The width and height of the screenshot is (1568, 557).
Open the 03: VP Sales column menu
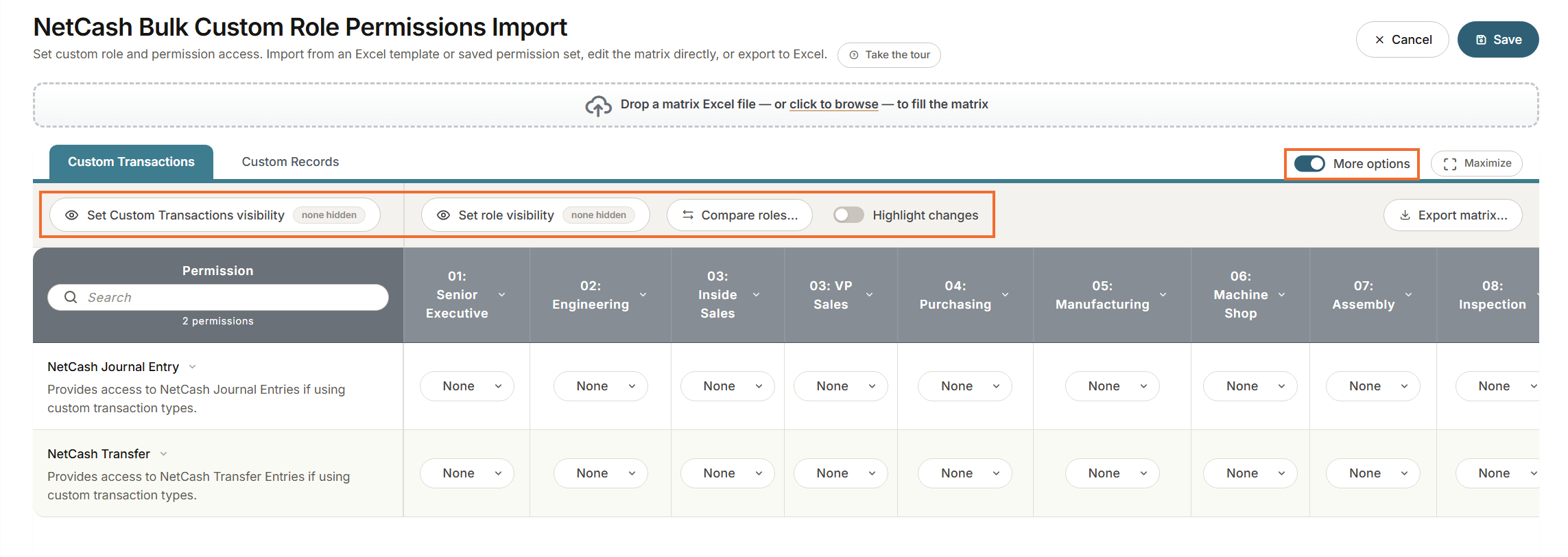point(870,295)
